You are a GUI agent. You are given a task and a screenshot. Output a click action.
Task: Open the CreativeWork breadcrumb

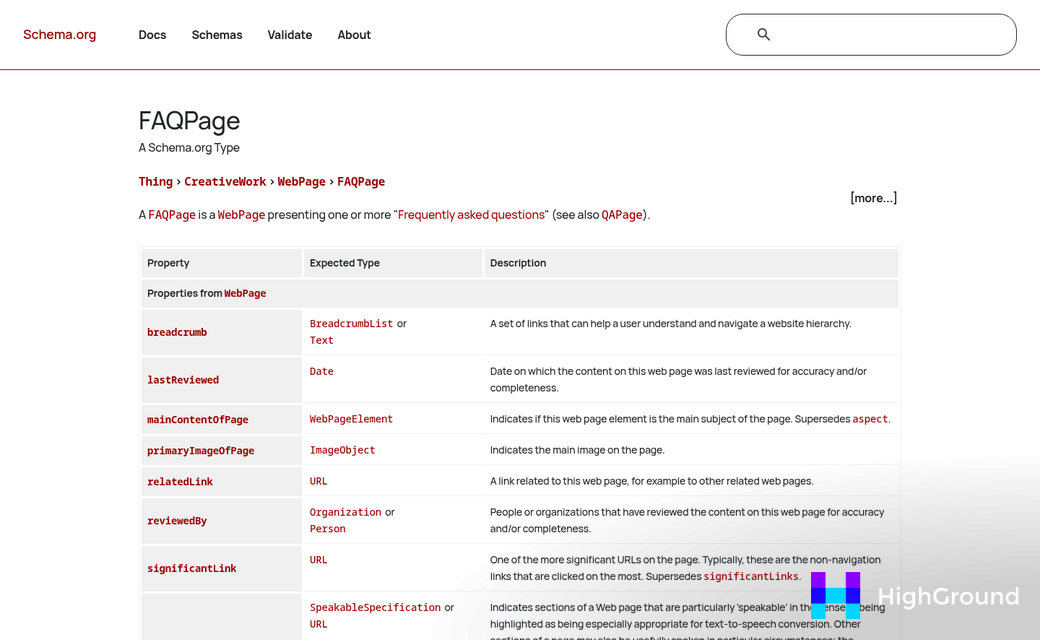(225, 181)
